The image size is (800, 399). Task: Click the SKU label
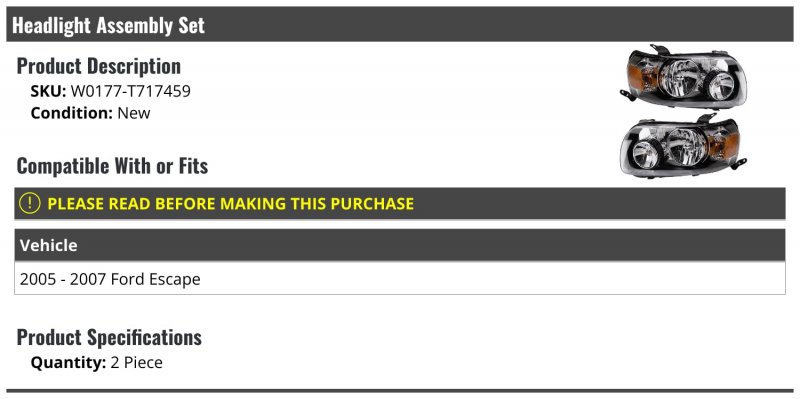(x=48, y=91)
